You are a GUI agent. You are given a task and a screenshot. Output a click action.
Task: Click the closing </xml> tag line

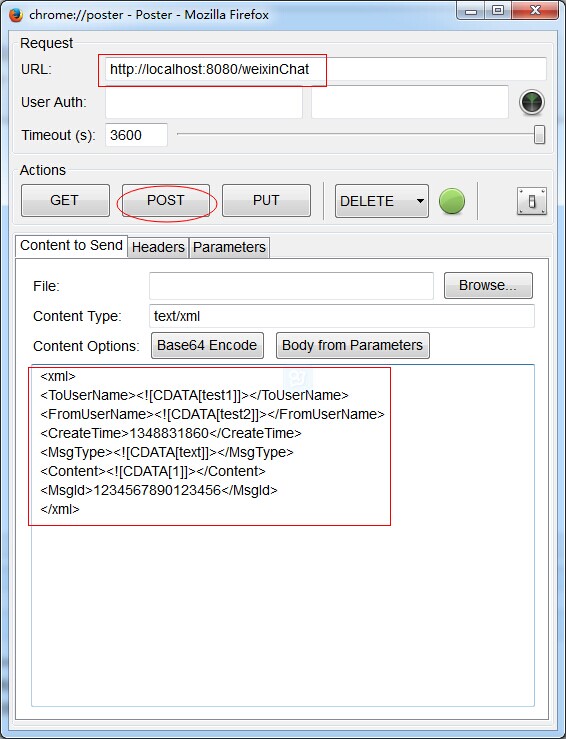(60, 509)
